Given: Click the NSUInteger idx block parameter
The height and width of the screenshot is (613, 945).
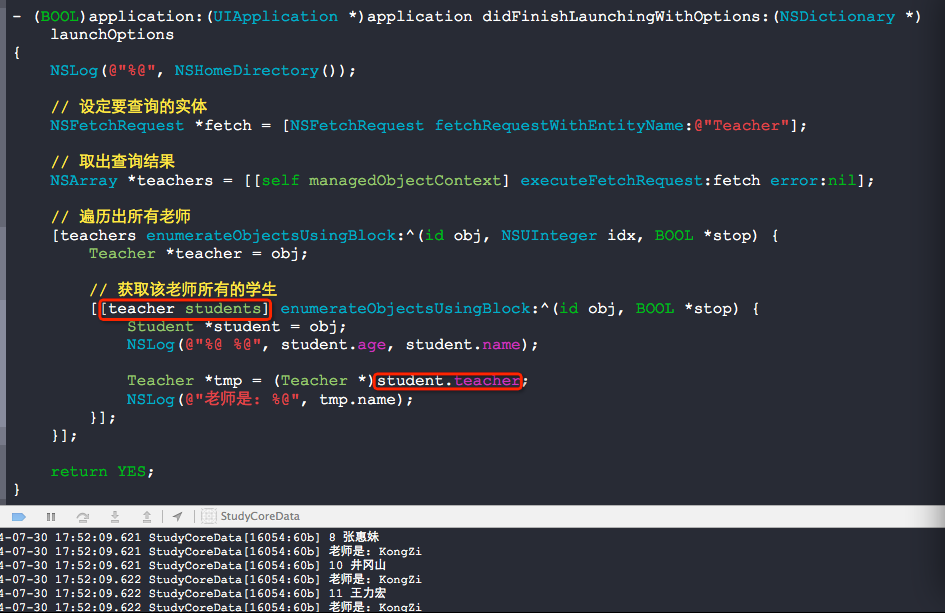Looking at the screenshot, I should coord(568,235).
